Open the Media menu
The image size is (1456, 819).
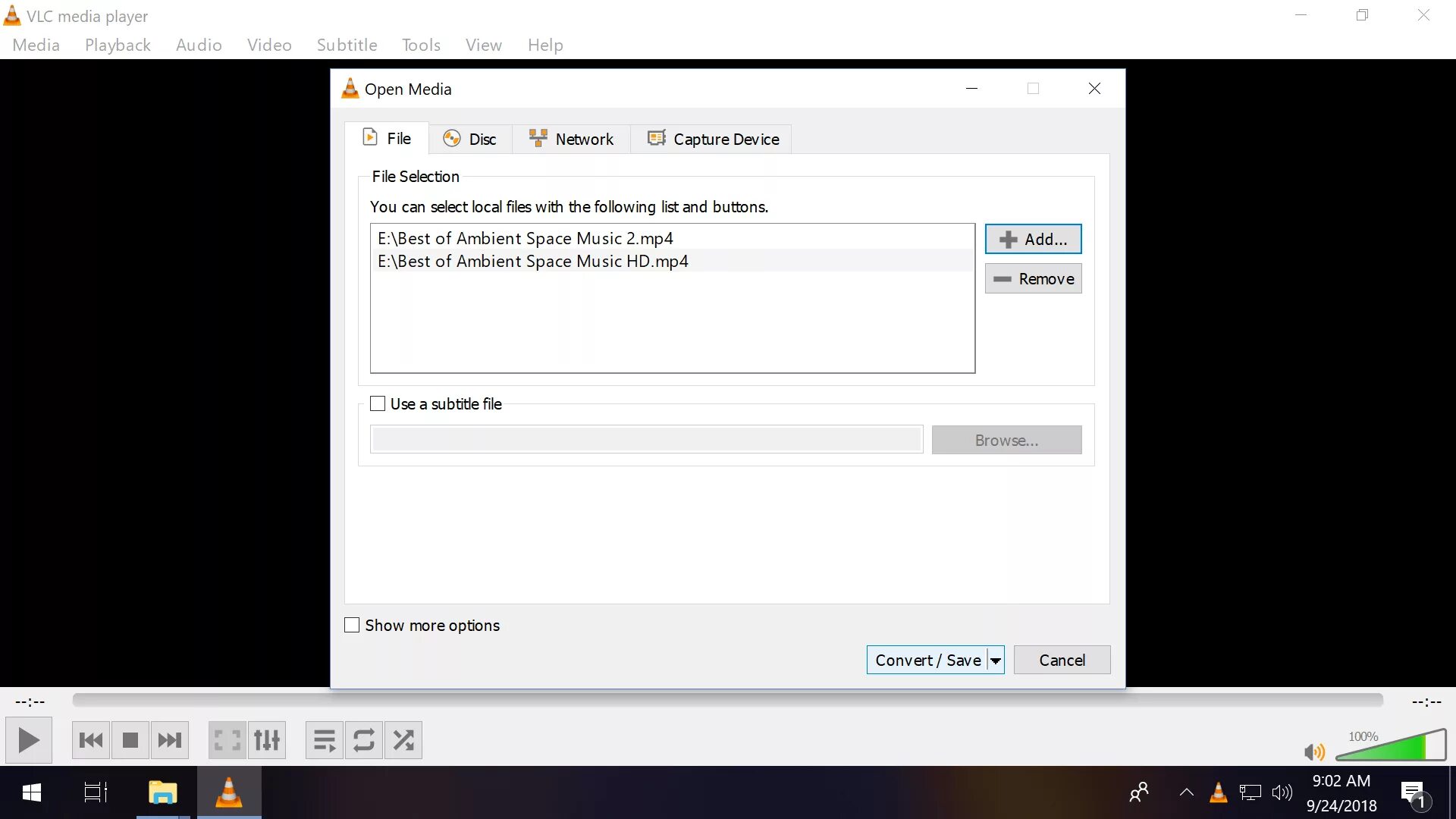(x=36, y=45)
